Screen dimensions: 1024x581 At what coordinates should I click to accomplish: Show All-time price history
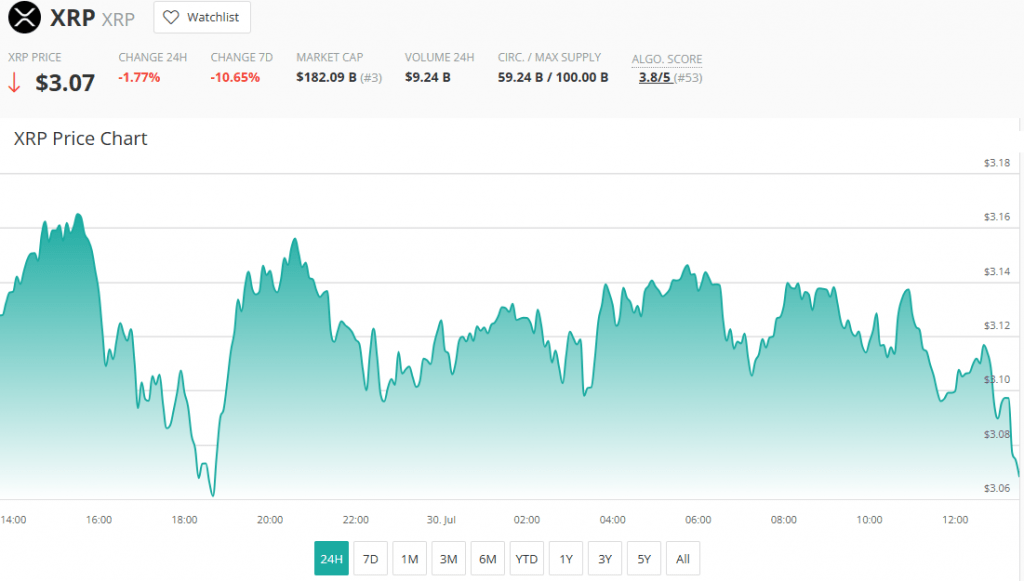click(x=683, y=559)
